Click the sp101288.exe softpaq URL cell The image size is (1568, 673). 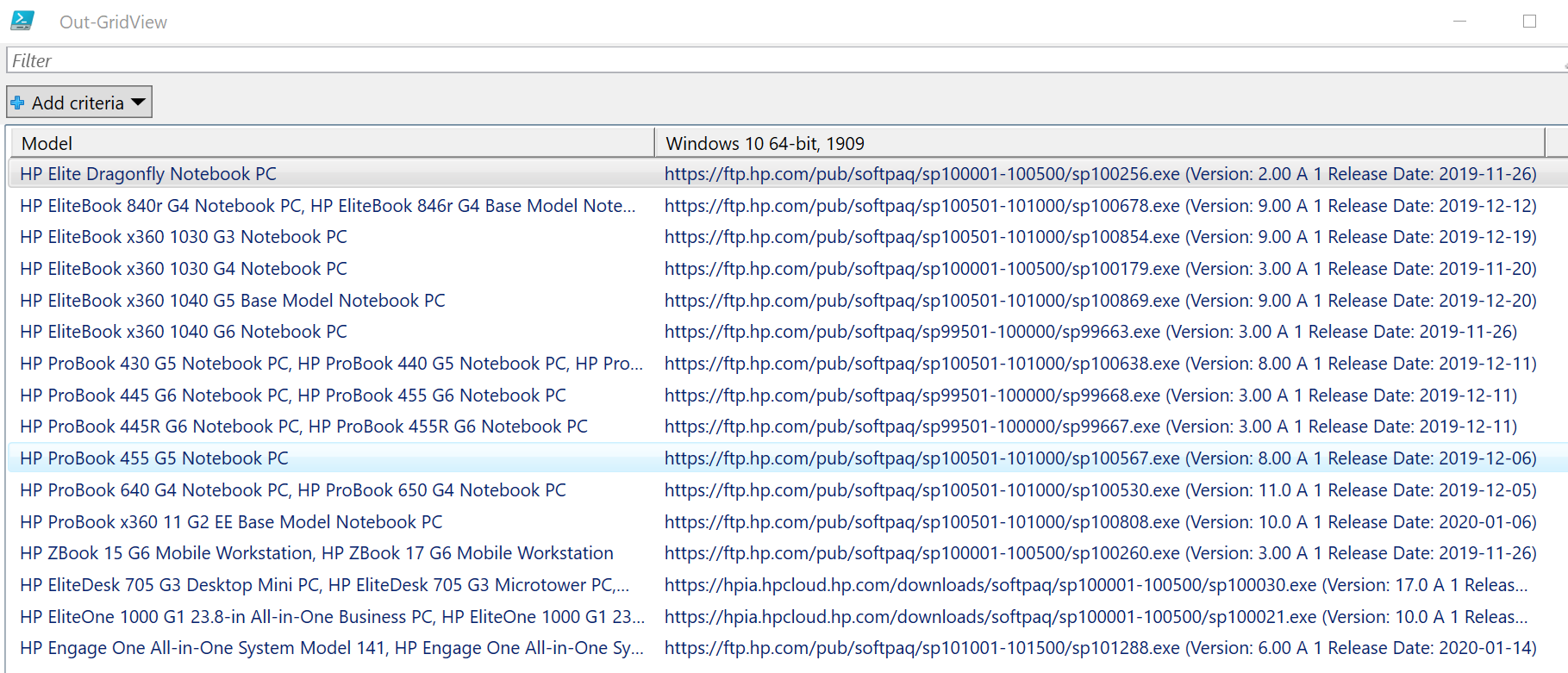click(x=1100, y=648)
